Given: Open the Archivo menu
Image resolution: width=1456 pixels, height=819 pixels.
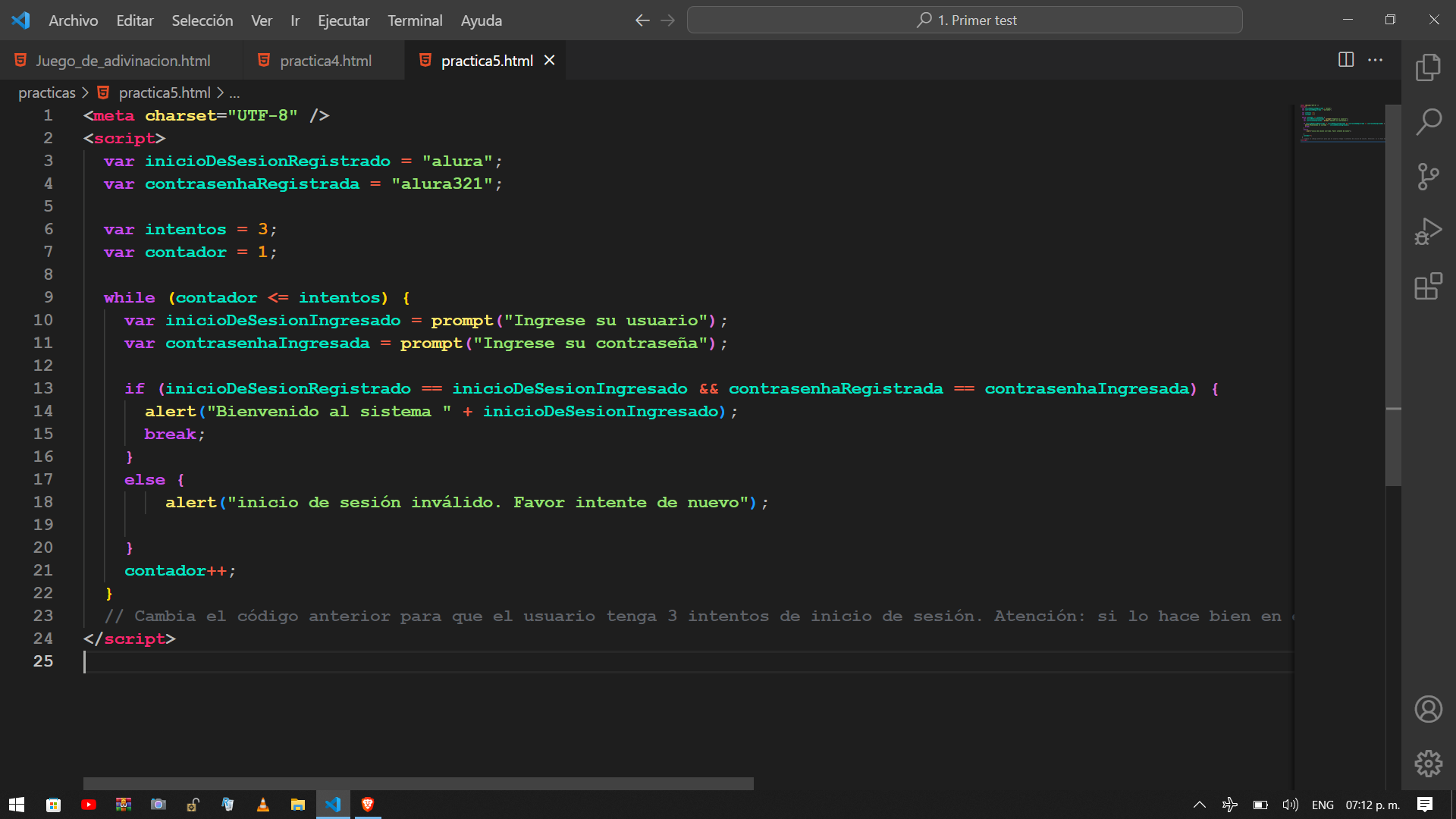Looking at the screenshot, I should tap(74, 20).
